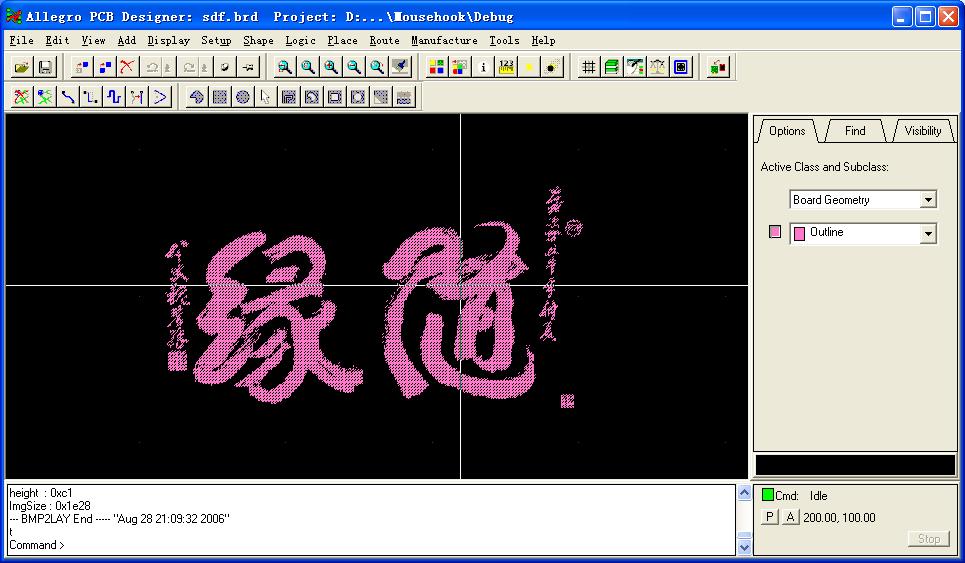This screenshot has height=563, width=965.
Task: Open the Logic menu
Action: tap(300, 41)
